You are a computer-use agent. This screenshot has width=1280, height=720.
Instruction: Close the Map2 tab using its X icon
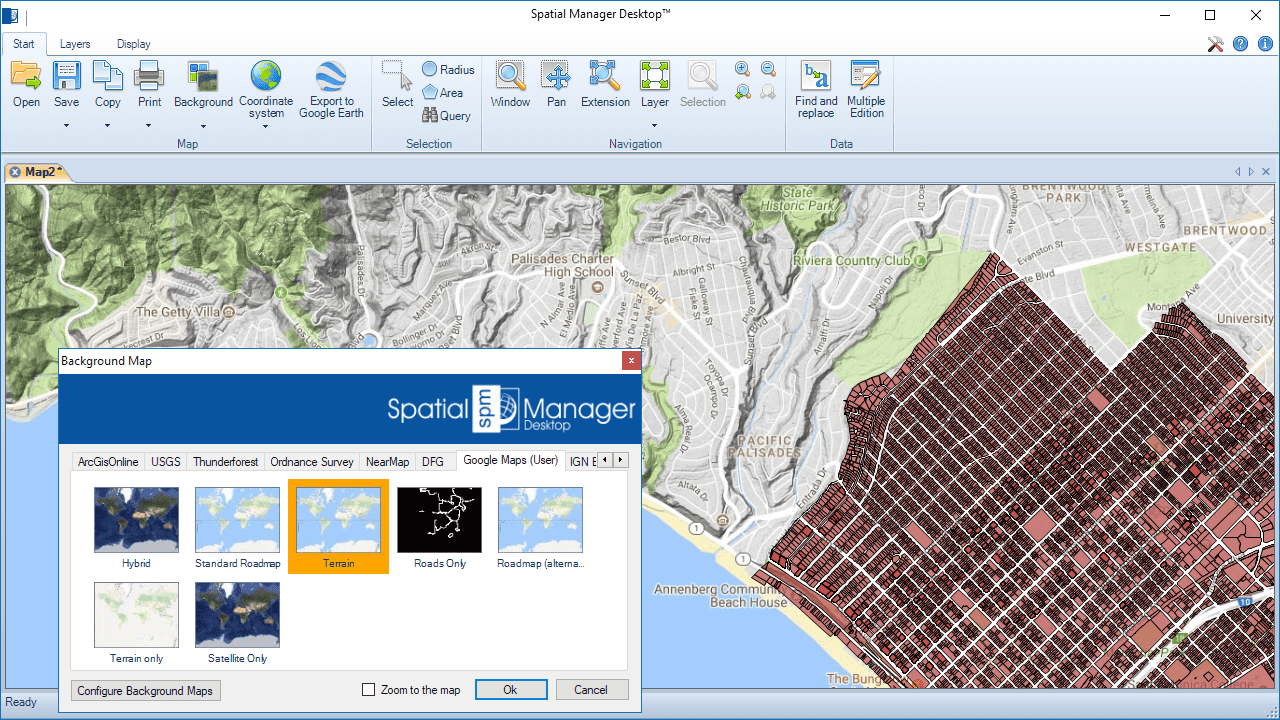(x=15, y=172)
